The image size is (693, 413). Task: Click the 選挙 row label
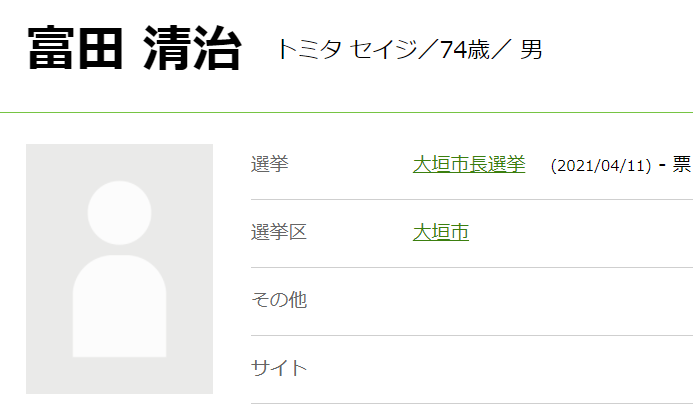click(269, 165)
